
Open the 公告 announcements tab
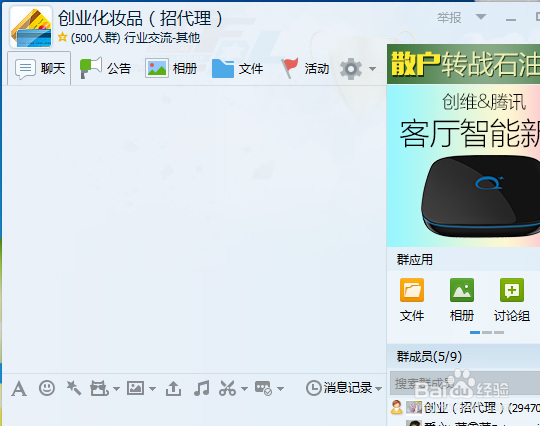click(105, 68)
